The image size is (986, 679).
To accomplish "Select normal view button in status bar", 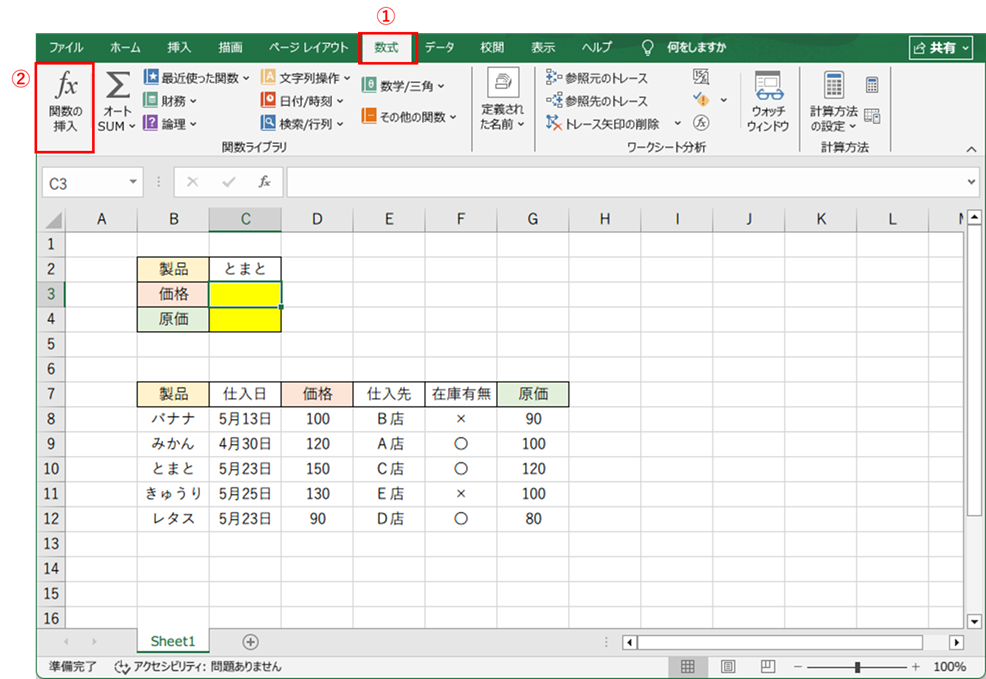I will point(688,666).
